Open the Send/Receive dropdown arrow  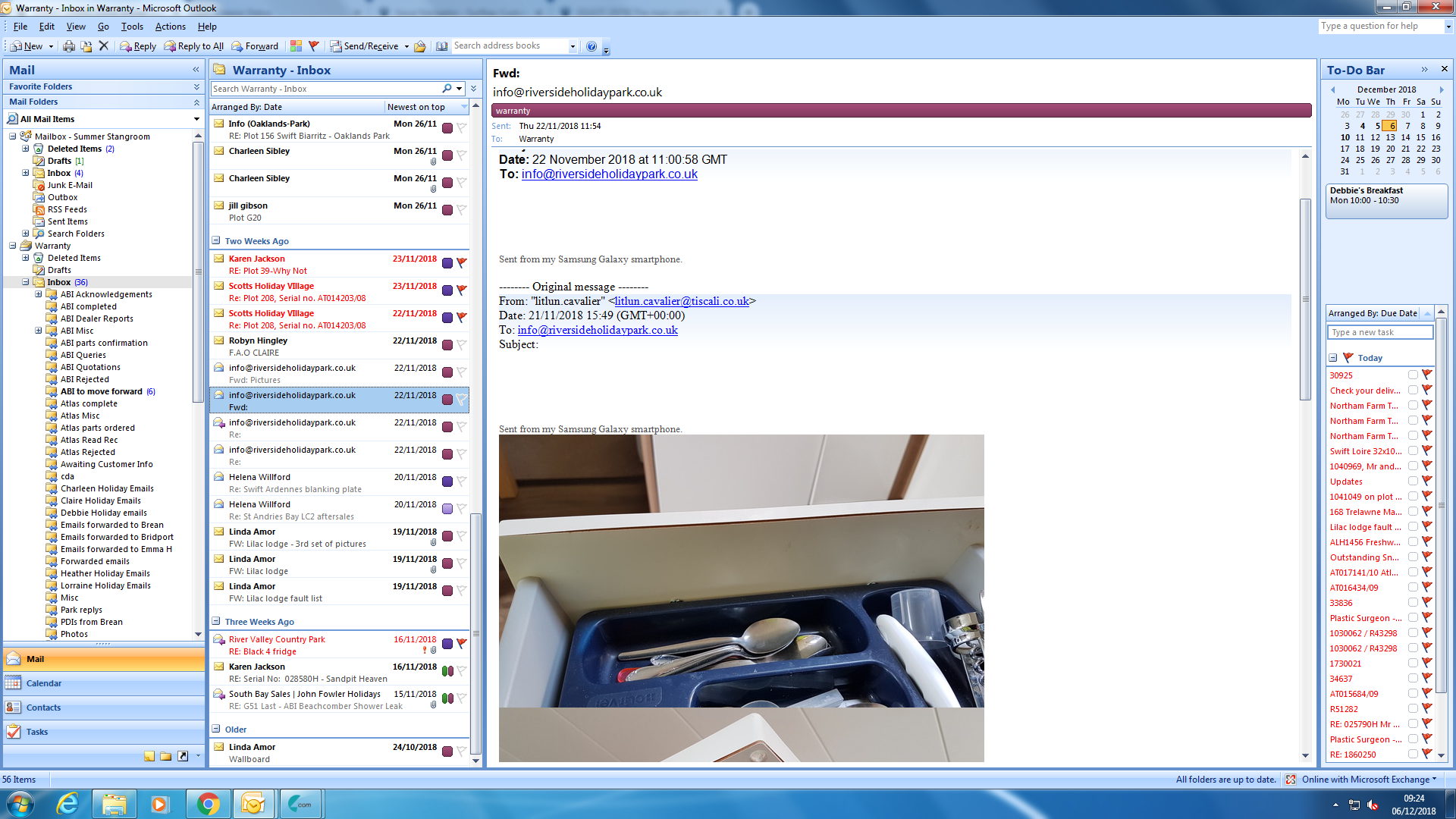click(406, 46)
